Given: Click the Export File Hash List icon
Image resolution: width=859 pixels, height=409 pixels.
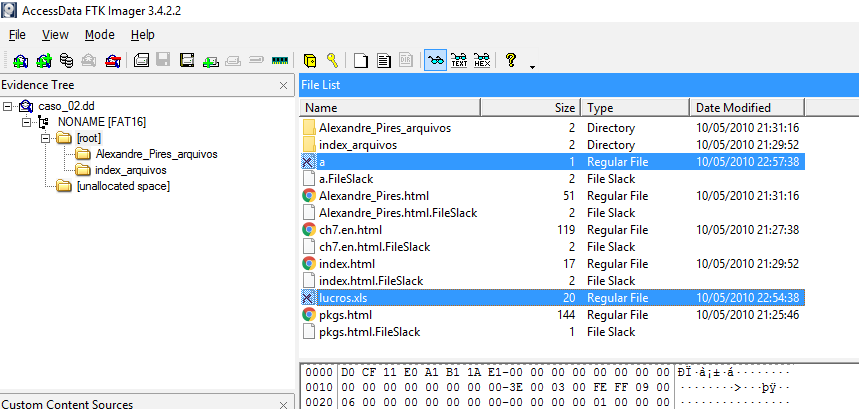Looking at the screenshot, I should [x=383, y=60].
